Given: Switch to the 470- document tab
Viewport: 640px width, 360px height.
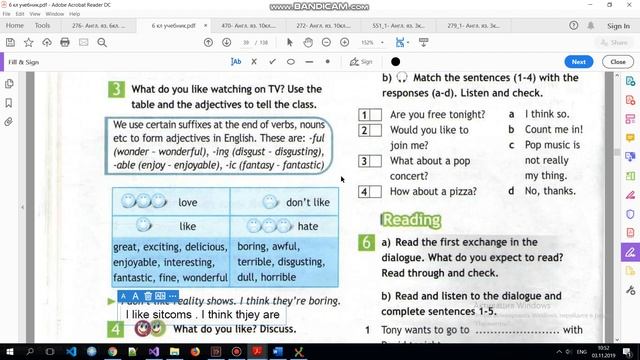Looking at the screenshot, I should point(249,26).
